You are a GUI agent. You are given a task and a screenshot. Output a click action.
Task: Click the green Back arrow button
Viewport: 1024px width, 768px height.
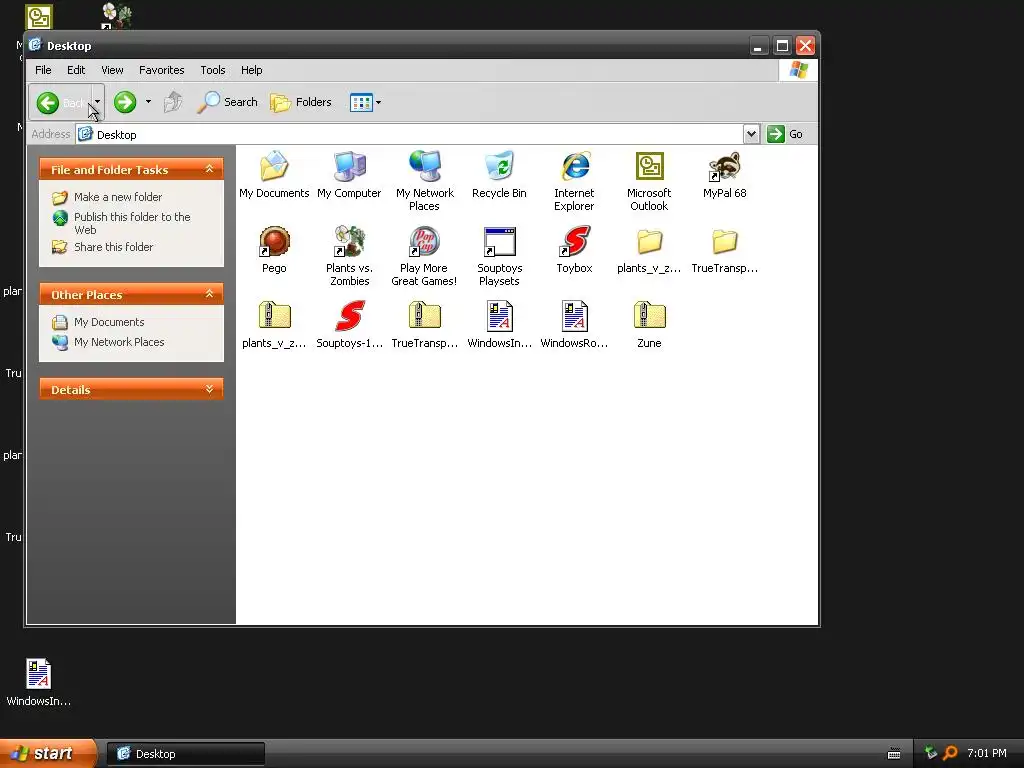pos(48,103)
